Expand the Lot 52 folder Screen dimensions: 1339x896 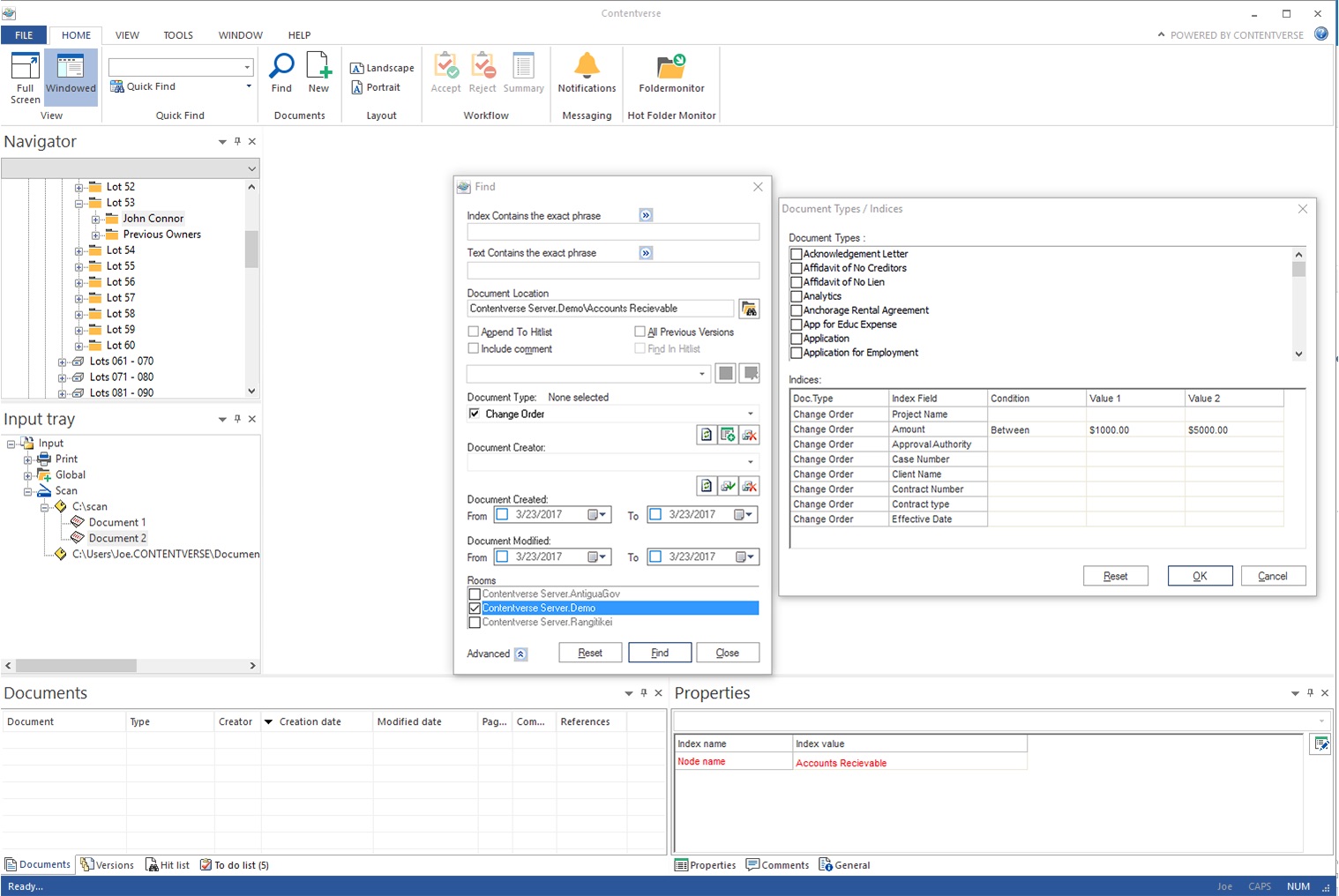[x=79, y=187]
